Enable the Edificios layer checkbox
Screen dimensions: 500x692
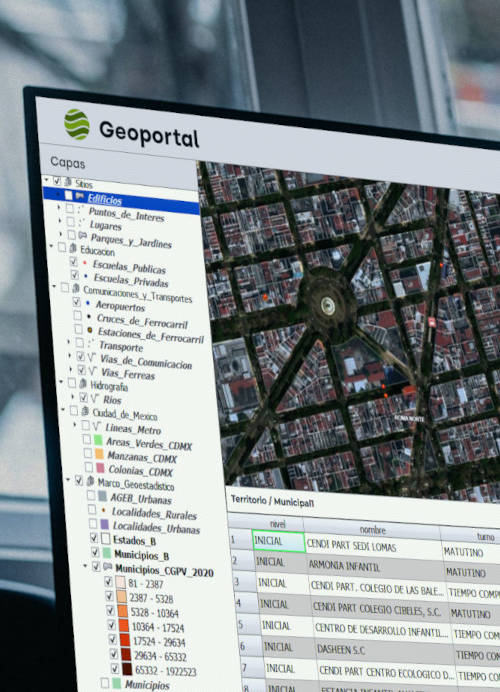point(68,195)
